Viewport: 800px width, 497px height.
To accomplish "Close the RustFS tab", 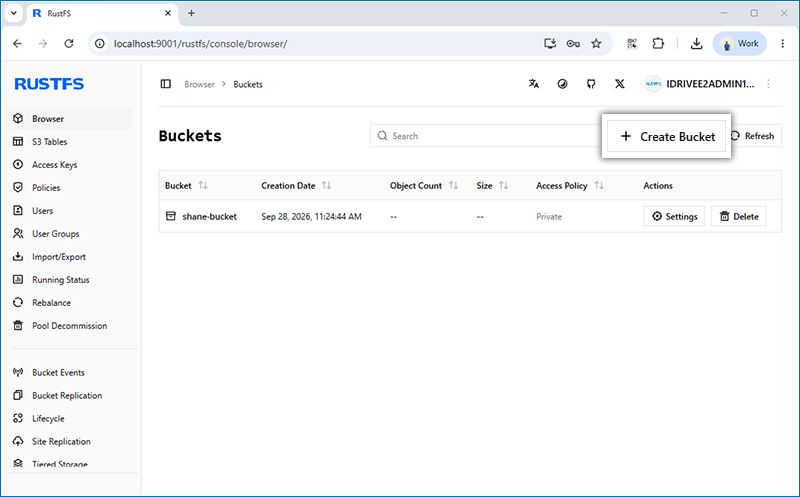I will point(168,13).
